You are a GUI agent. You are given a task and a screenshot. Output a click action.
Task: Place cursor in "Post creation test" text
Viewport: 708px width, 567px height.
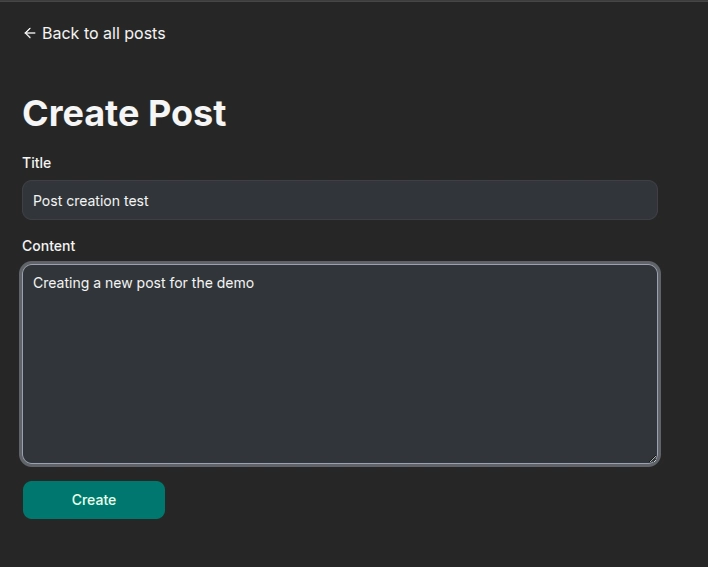pos(90,201)
